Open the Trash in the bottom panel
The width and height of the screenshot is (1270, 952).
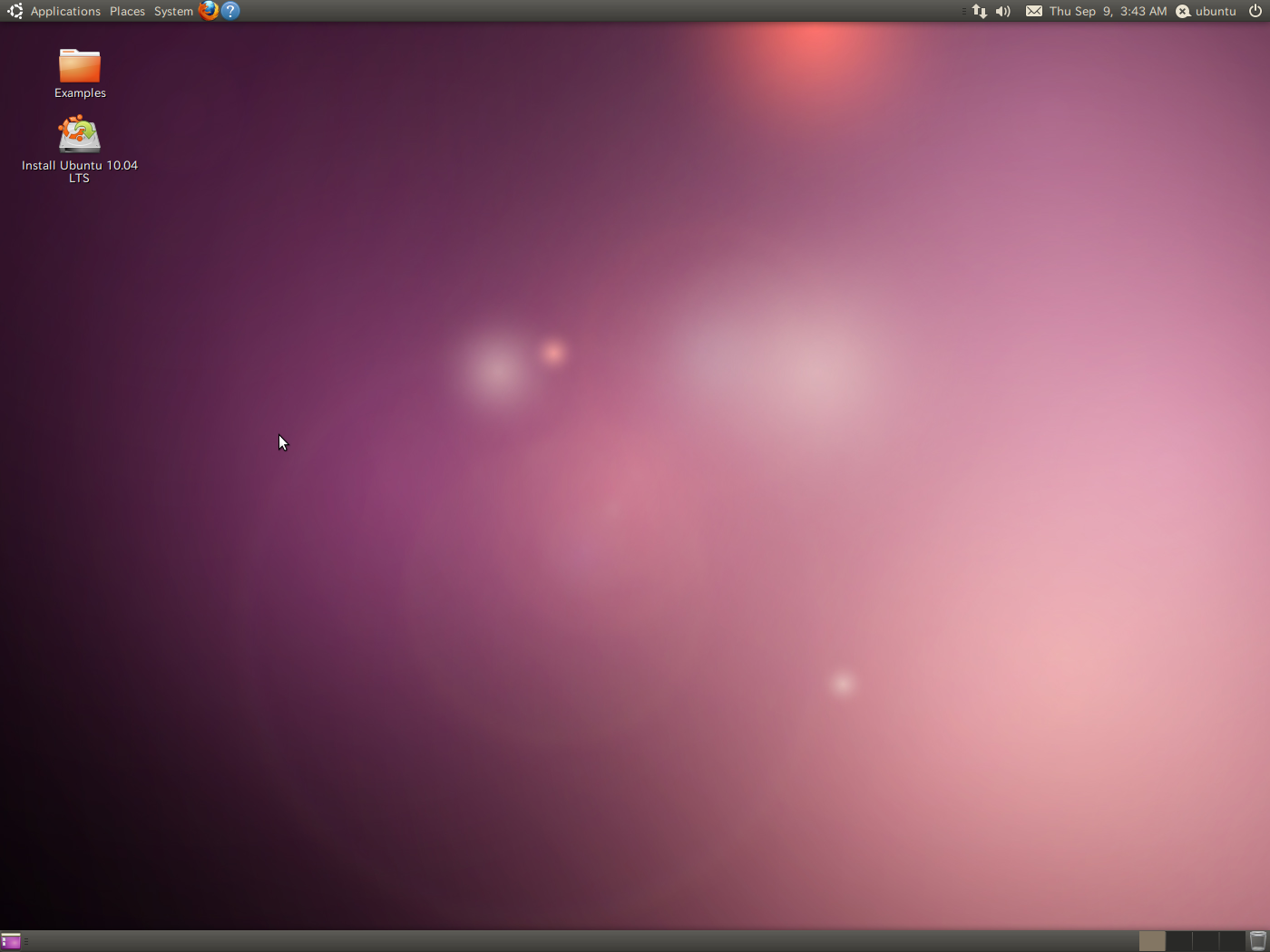1258,941
